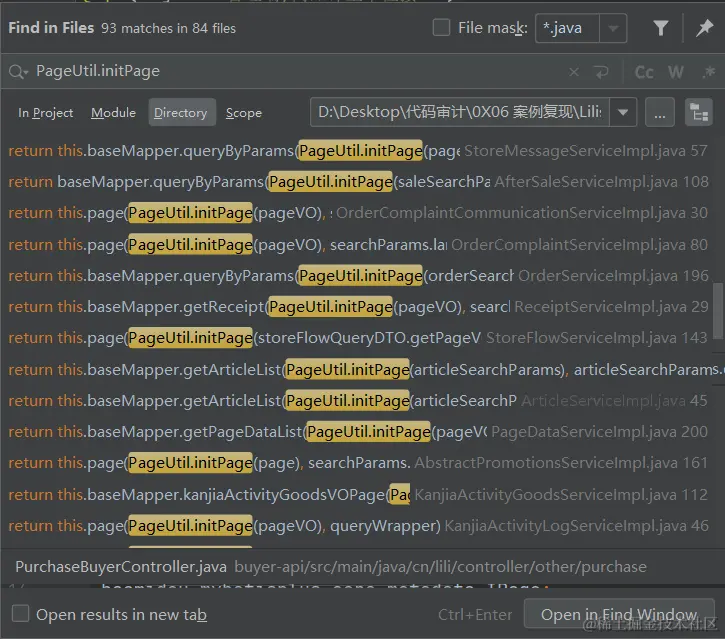Enable the File mask checkbox
725x639 pixels.
pos(441,28)
